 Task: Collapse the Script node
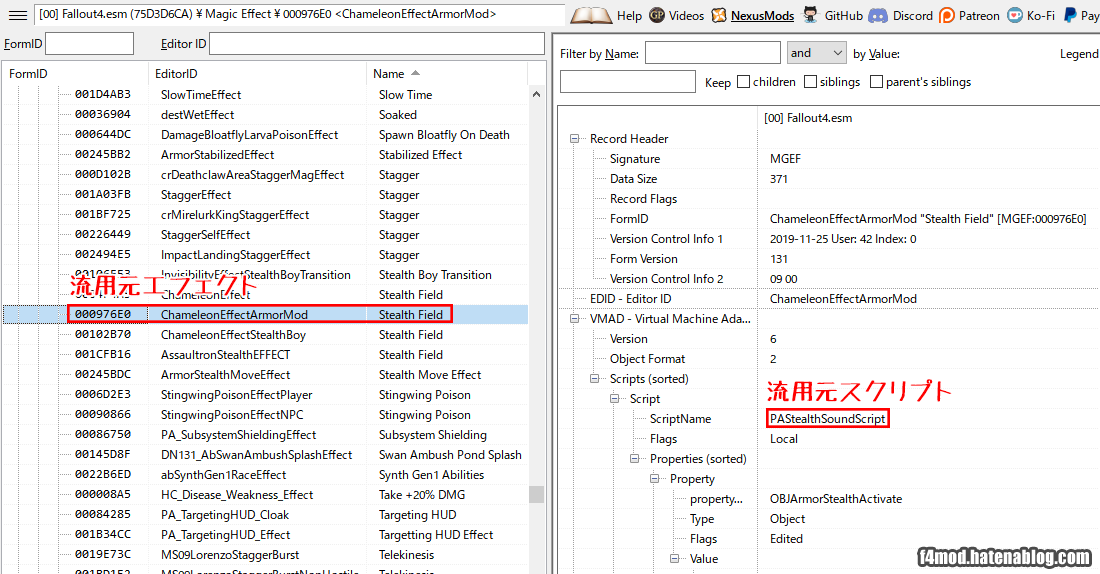pos(614,399)
